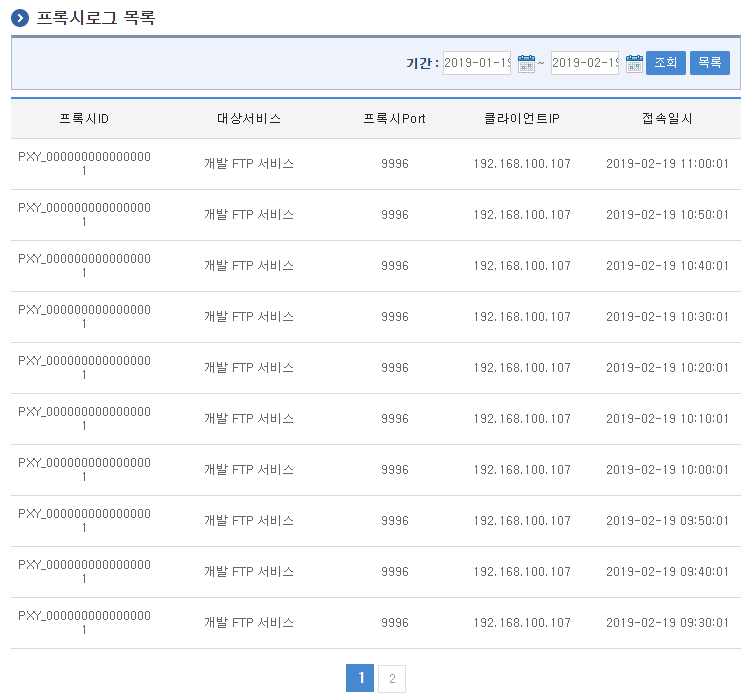Click the 프록시ID column header
750x700 pixels.
(84, 119)
